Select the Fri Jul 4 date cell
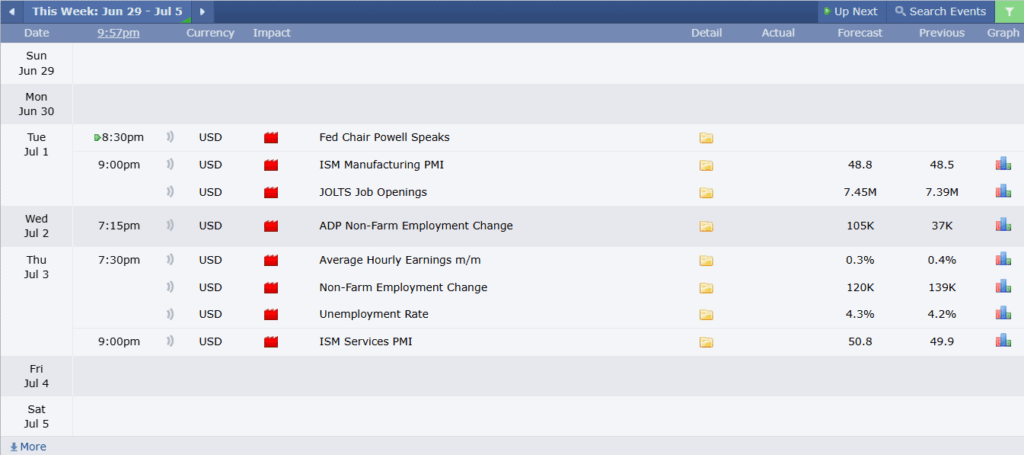This screenshot has height=455, width=1024. [x=37, y=376]
